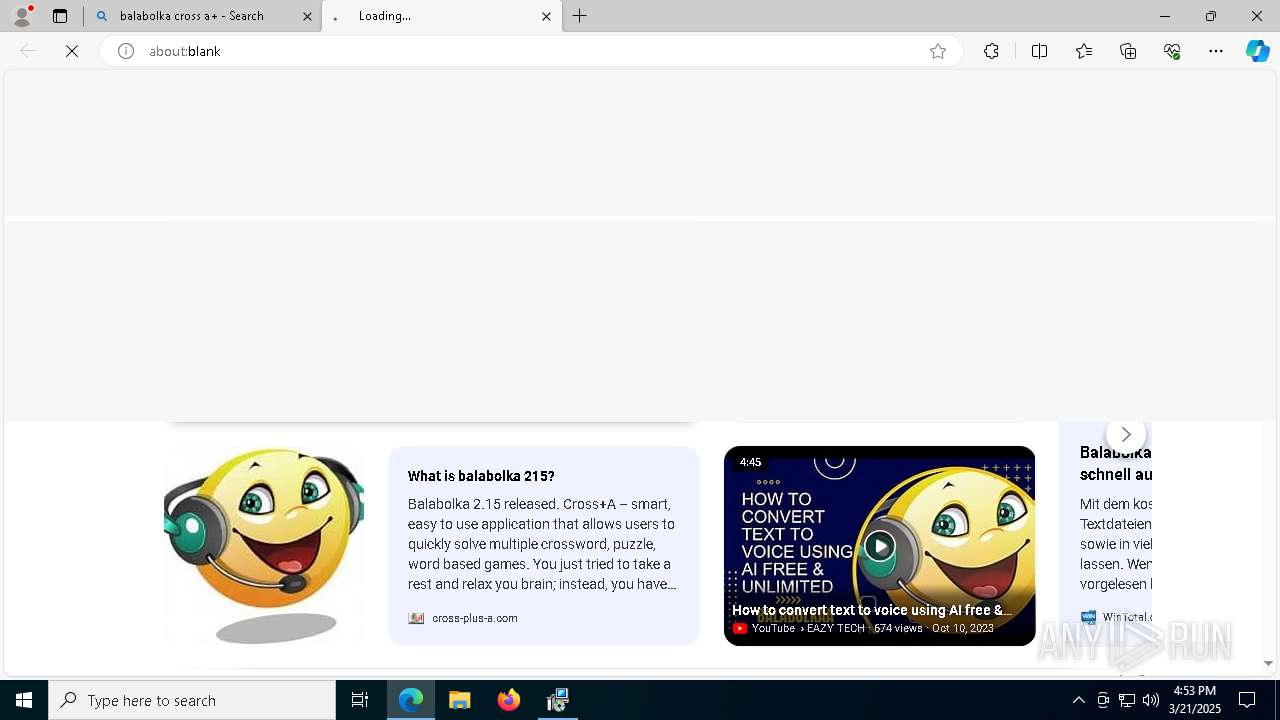
Task: Go back with the back arrow
Action: [x=28, y=51]
